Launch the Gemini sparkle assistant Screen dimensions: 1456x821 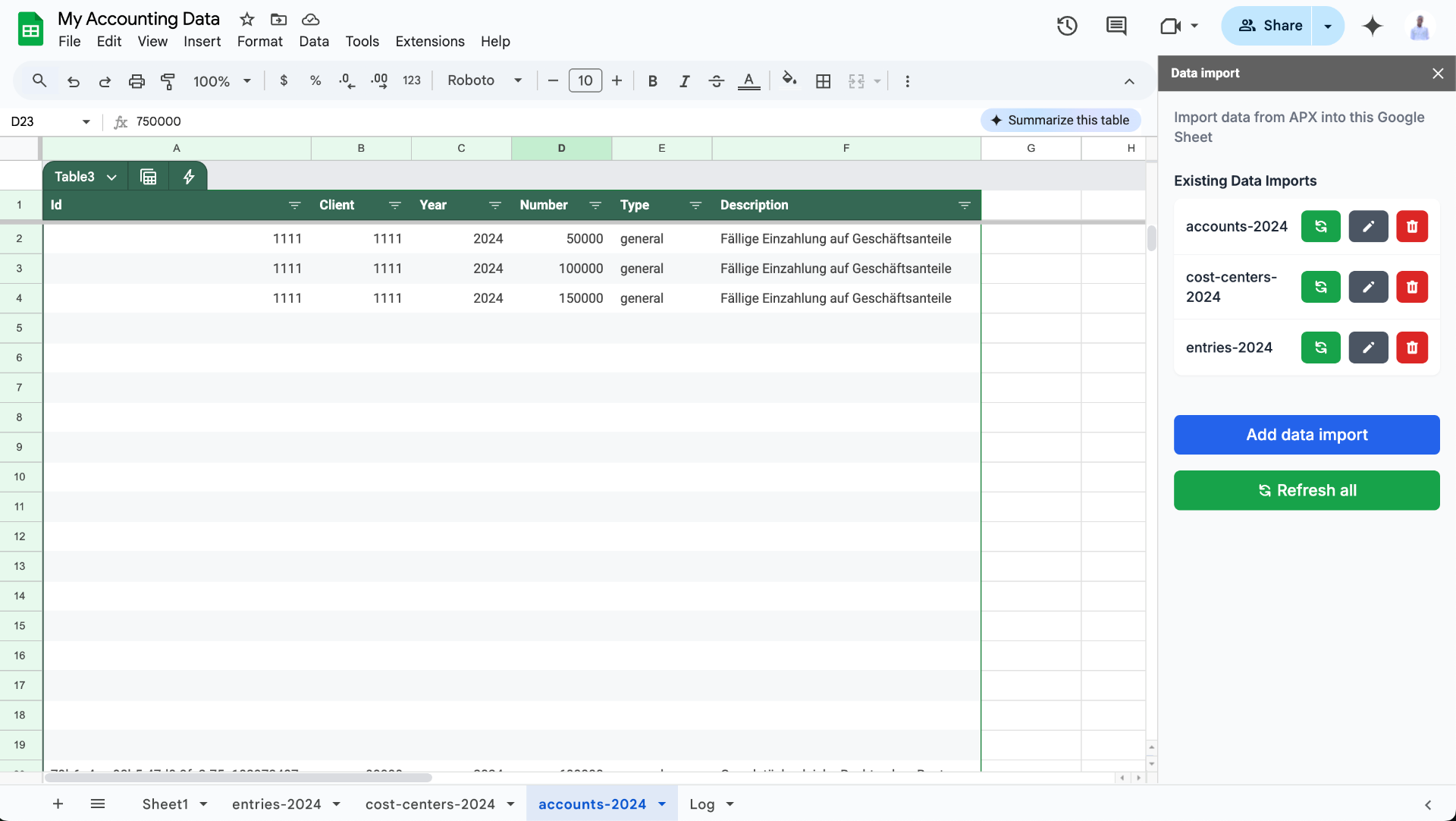click(x=1373, y=25)
